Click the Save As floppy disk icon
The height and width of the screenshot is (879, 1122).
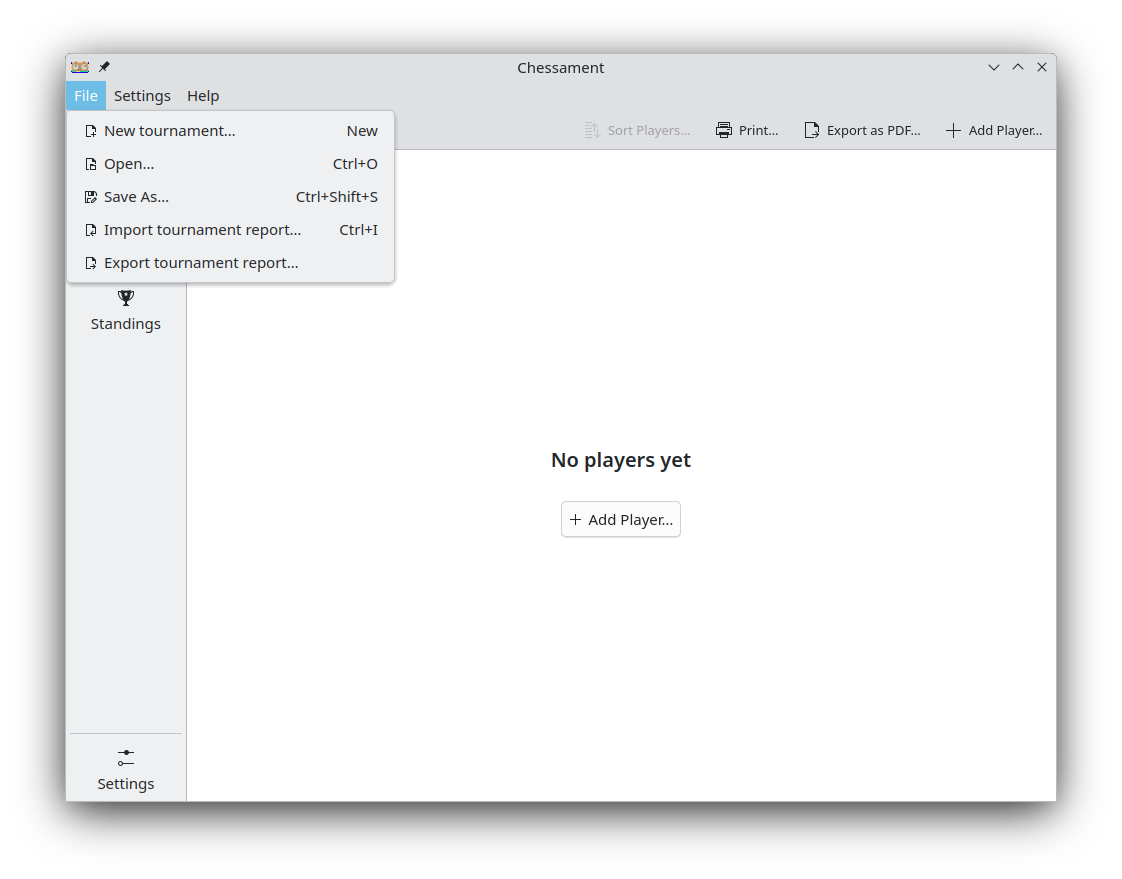click(x=91, y=197)
